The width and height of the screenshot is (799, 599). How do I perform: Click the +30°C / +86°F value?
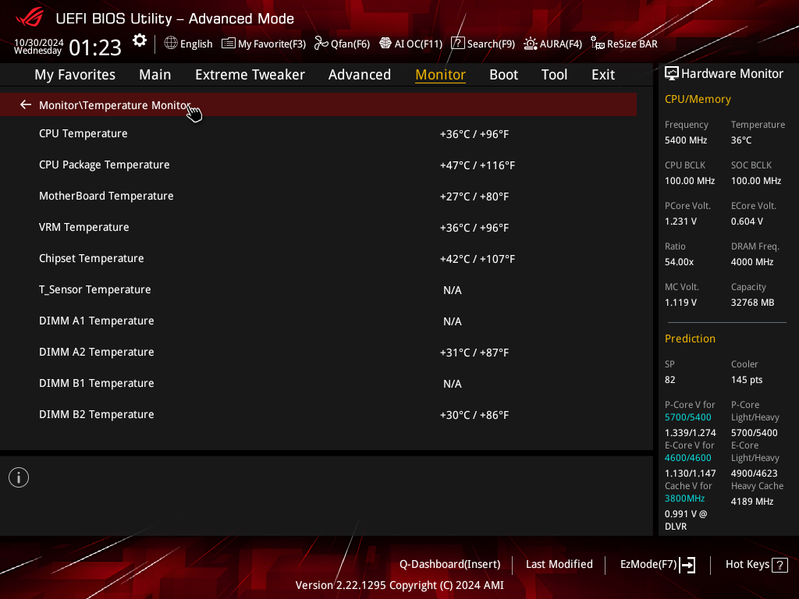(474, 415)
